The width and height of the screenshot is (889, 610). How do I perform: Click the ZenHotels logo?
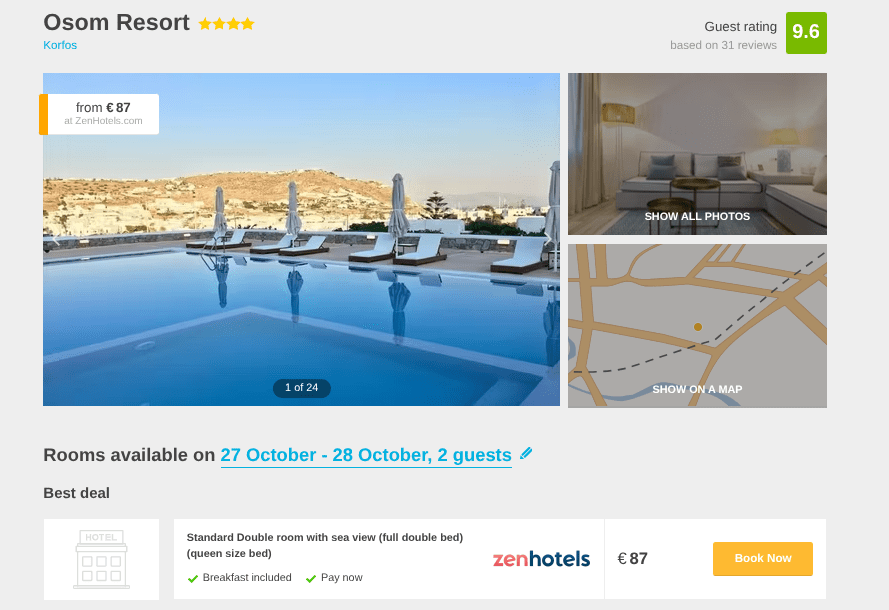click(541, 559)
